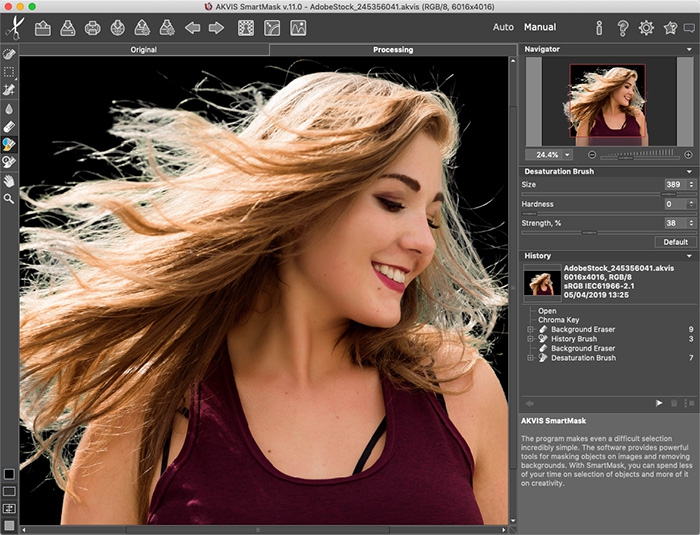The height and width of the screenshot is (535, 700).
Task: Save the image with the Save icon
Action: pyautogui.click(x=68, y=28)
